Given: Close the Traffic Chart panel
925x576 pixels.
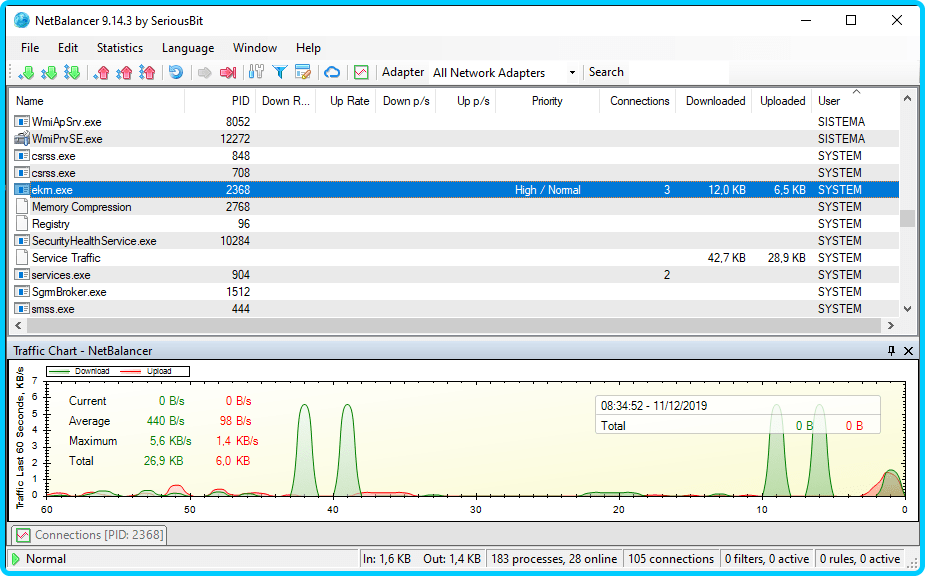Looking at the screenshot, I should pyautogui.click(x=908, y=351).
